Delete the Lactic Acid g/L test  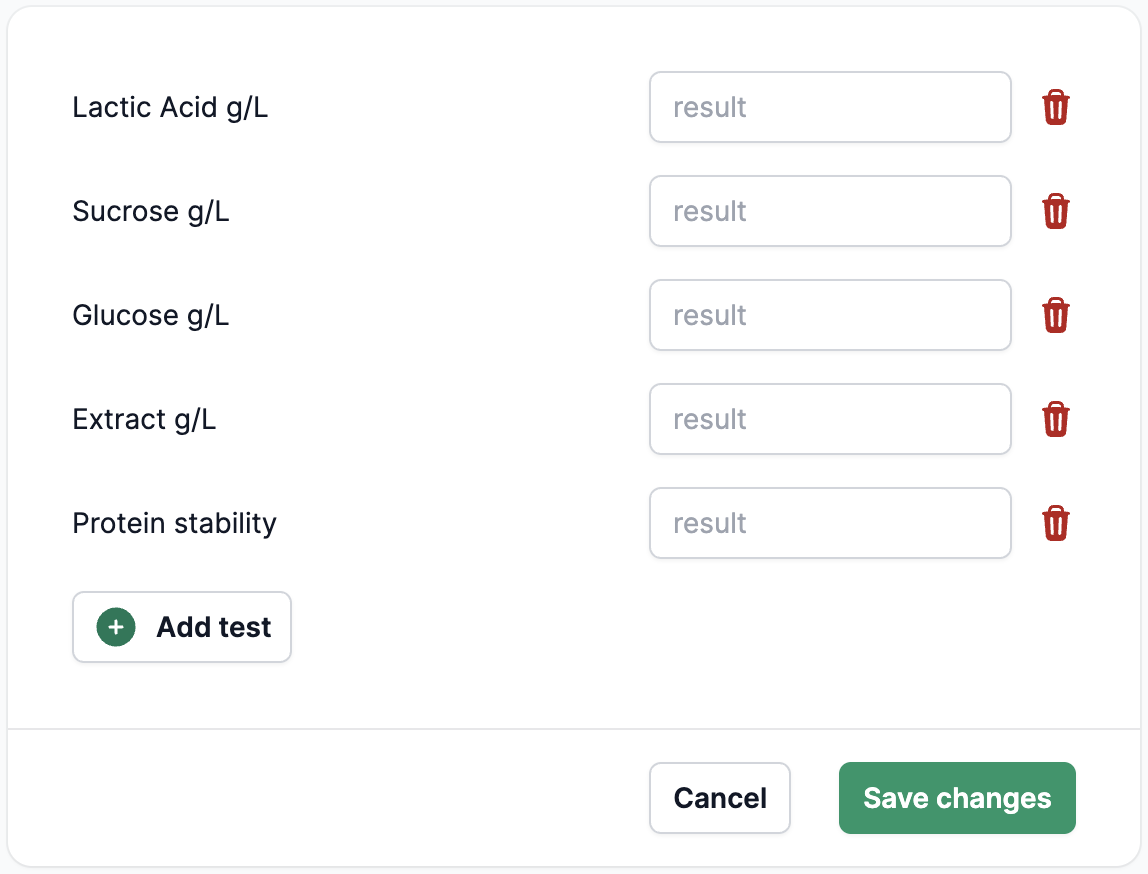(1056, 107)
